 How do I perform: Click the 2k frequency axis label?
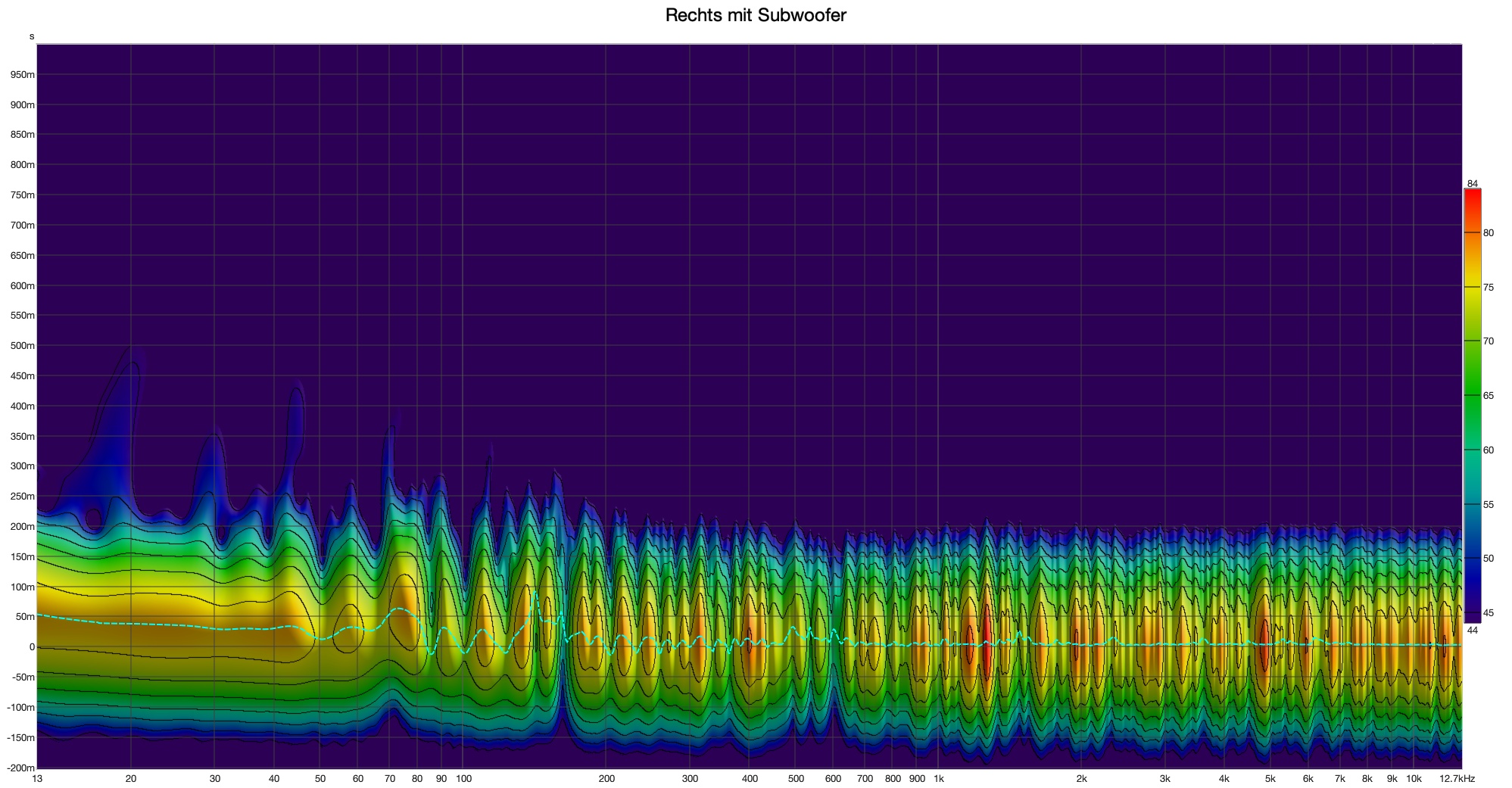pos(1081,779)
